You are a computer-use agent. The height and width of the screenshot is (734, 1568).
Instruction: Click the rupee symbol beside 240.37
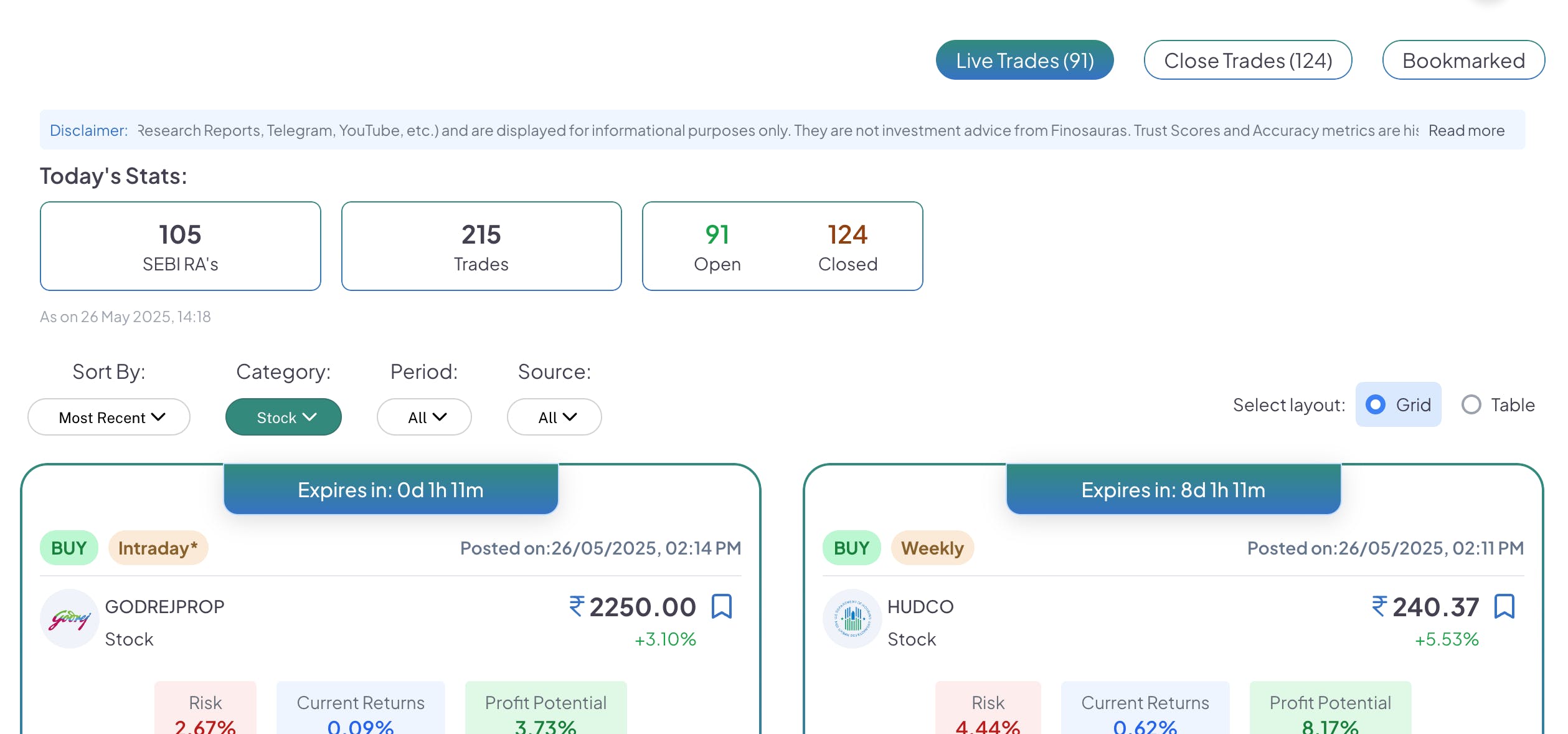[x=1379, y=606]
